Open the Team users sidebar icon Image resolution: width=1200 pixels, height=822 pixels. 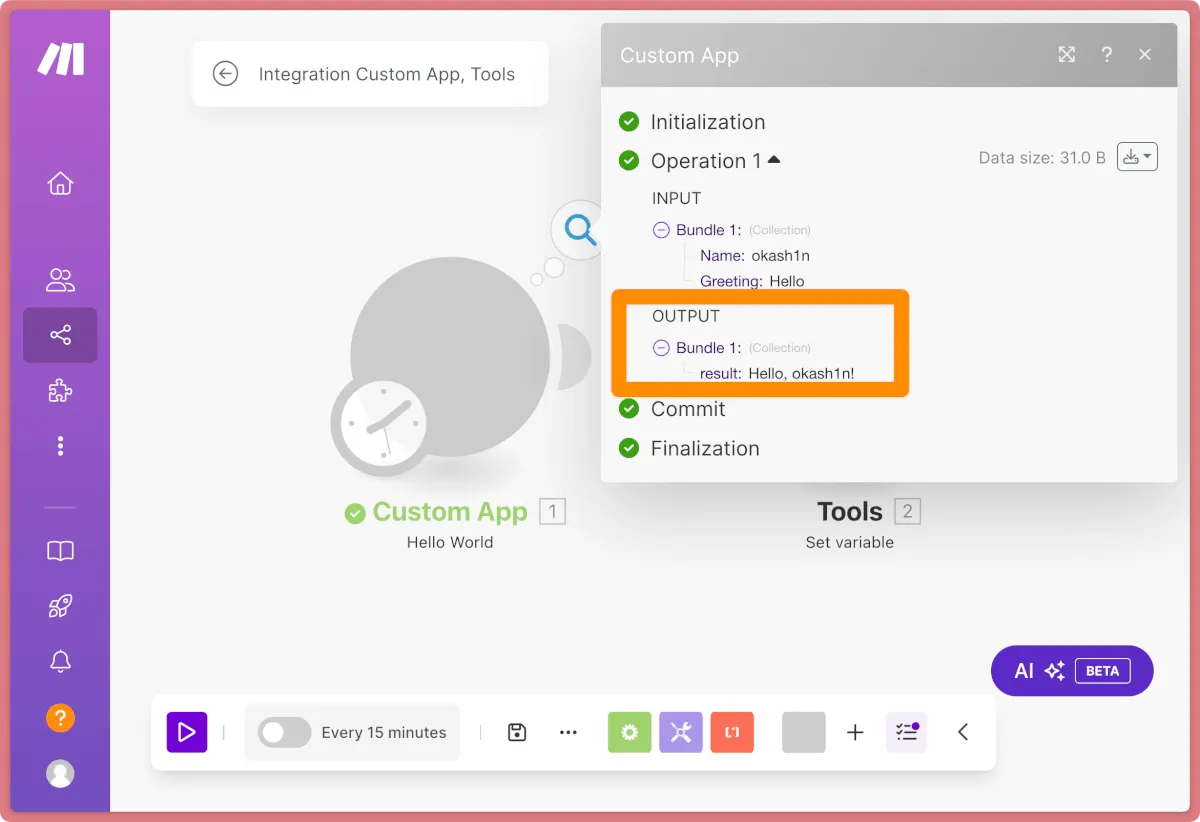(60, 280)
